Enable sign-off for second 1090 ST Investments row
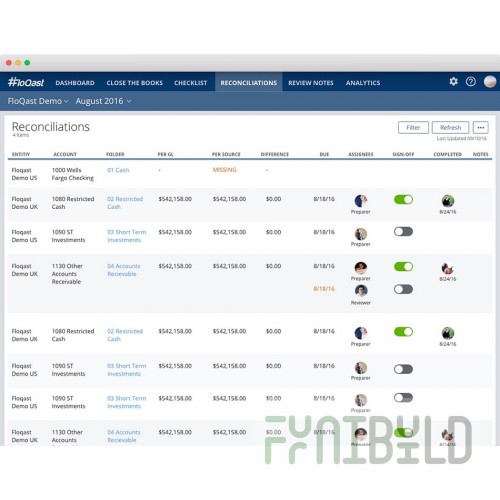The height and width of the screenshot is (500, 500). point(403,369)
